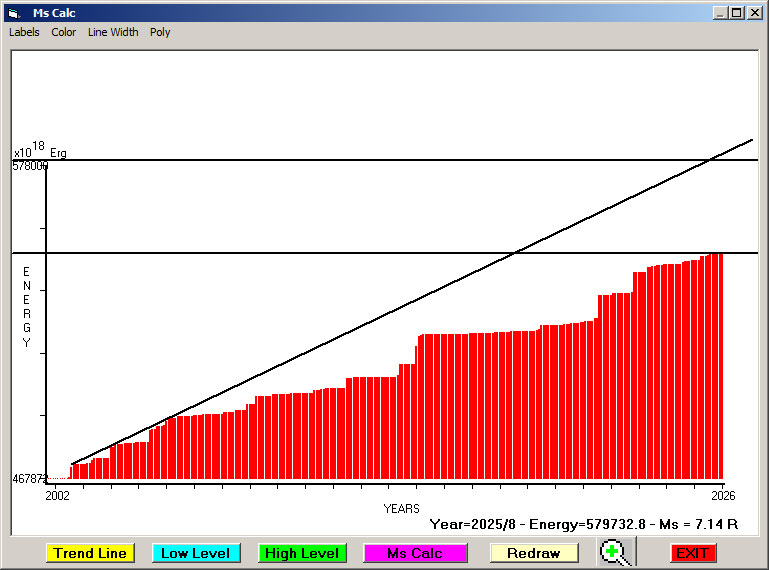The image size is (769, 570).
Task: Open the Labels menu
Action: pyautogui.click(x=24, y=32)
